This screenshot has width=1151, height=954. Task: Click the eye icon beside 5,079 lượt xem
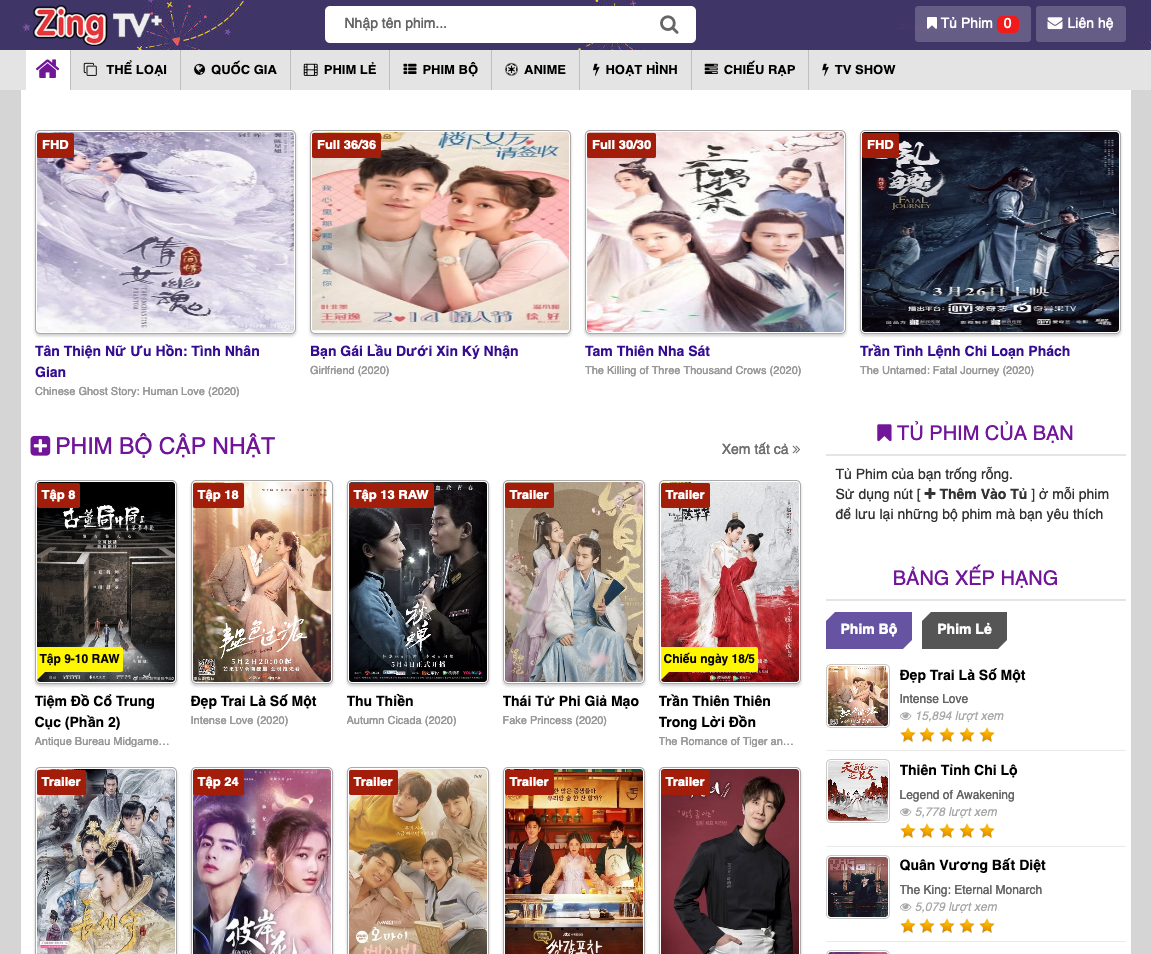click(x=906, y=907)
